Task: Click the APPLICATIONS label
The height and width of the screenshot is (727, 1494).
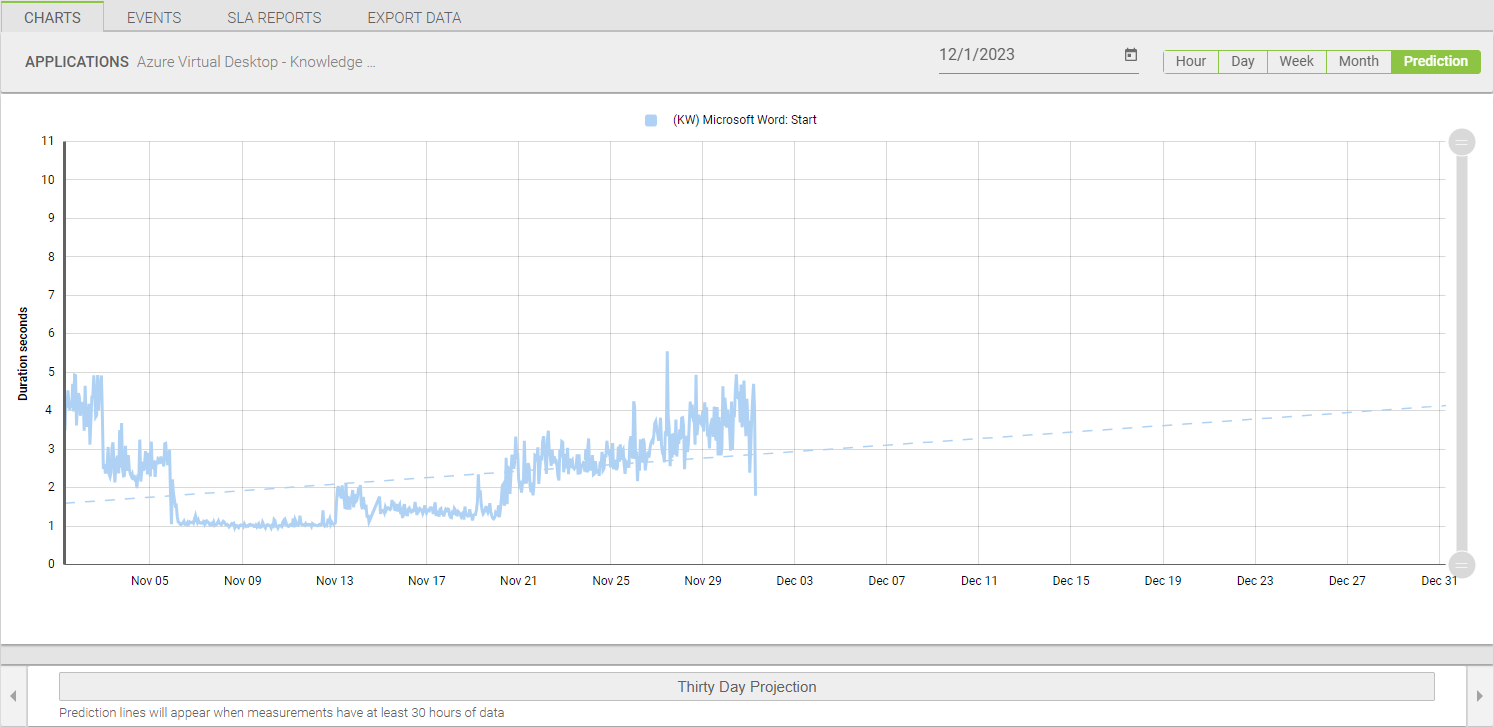Action: 77,62
